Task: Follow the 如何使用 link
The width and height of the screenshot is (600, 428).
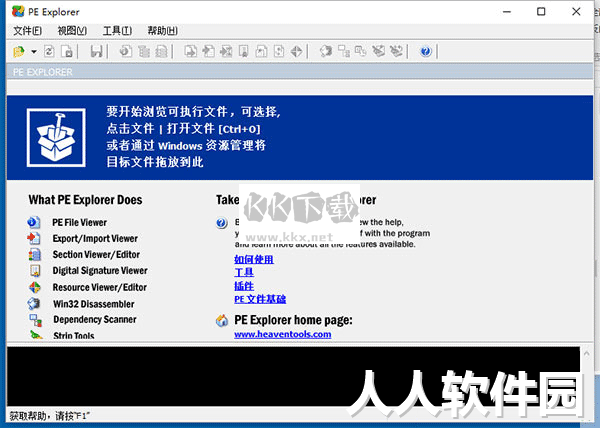Action: [254, 260]
